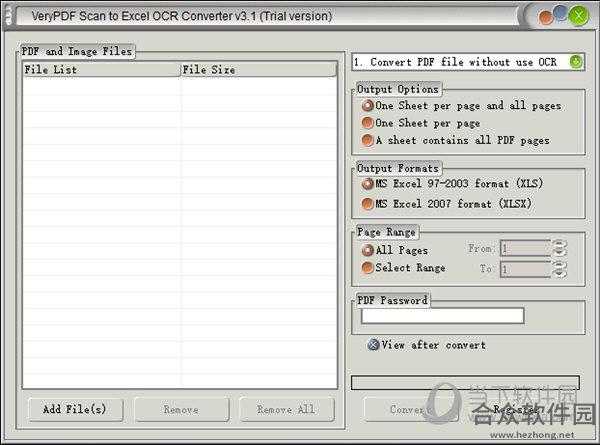600x445 pixels.
Task: Click the PDF Password input field
Action: tap(442, 316)
